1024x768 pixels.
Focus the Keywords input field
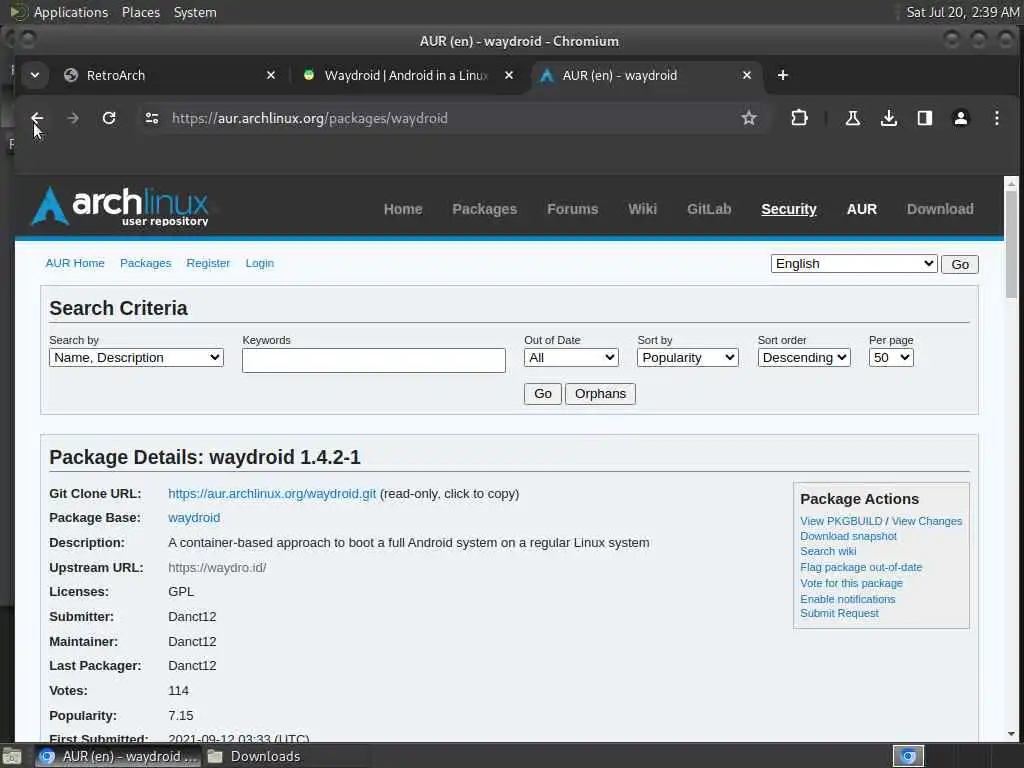click(374, 360)
